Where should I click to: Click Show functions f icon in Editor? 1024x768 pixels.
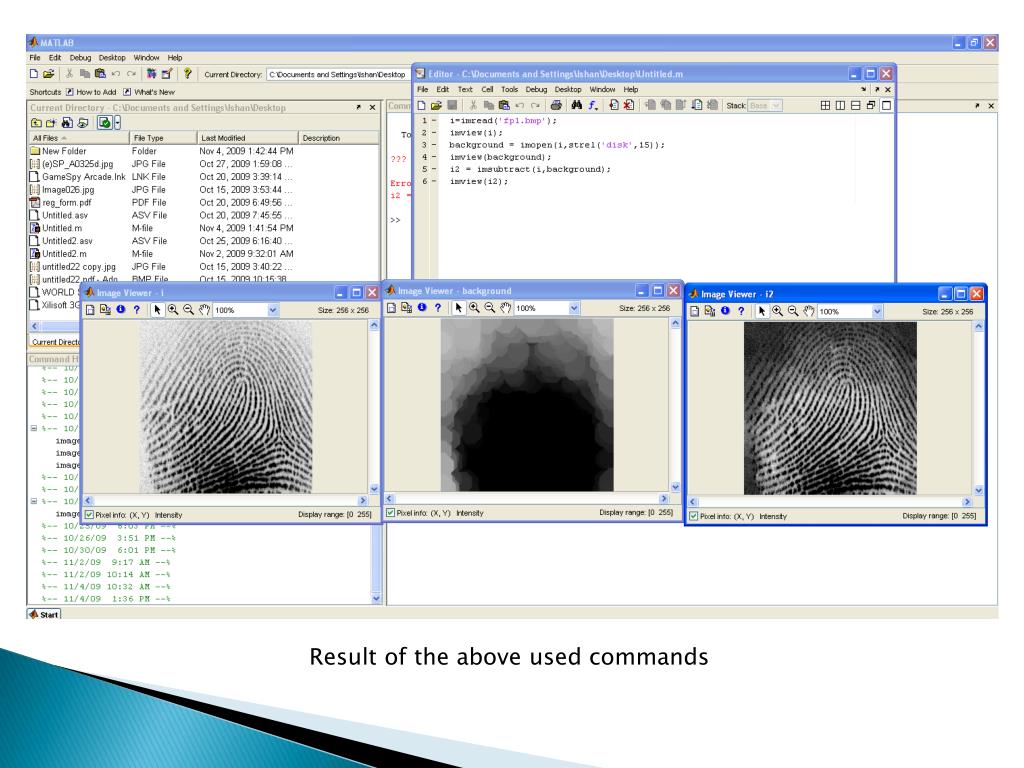592,105
